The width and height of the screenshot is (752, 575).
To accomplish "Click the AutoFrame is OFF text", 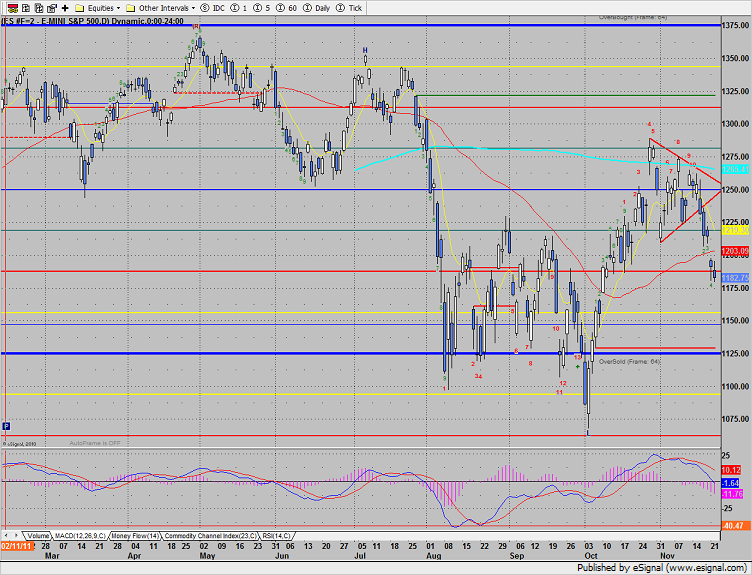I will point(95,443).
